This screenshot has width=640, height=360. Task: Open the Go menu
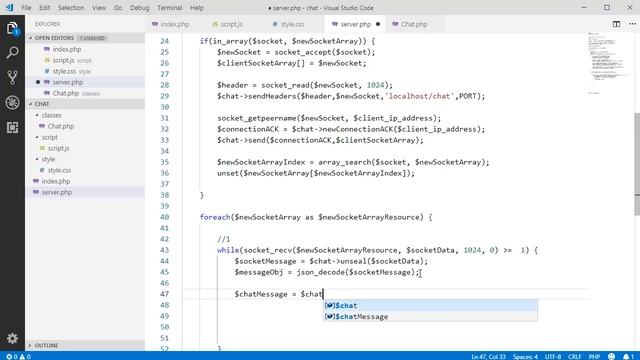pos(118,8)
